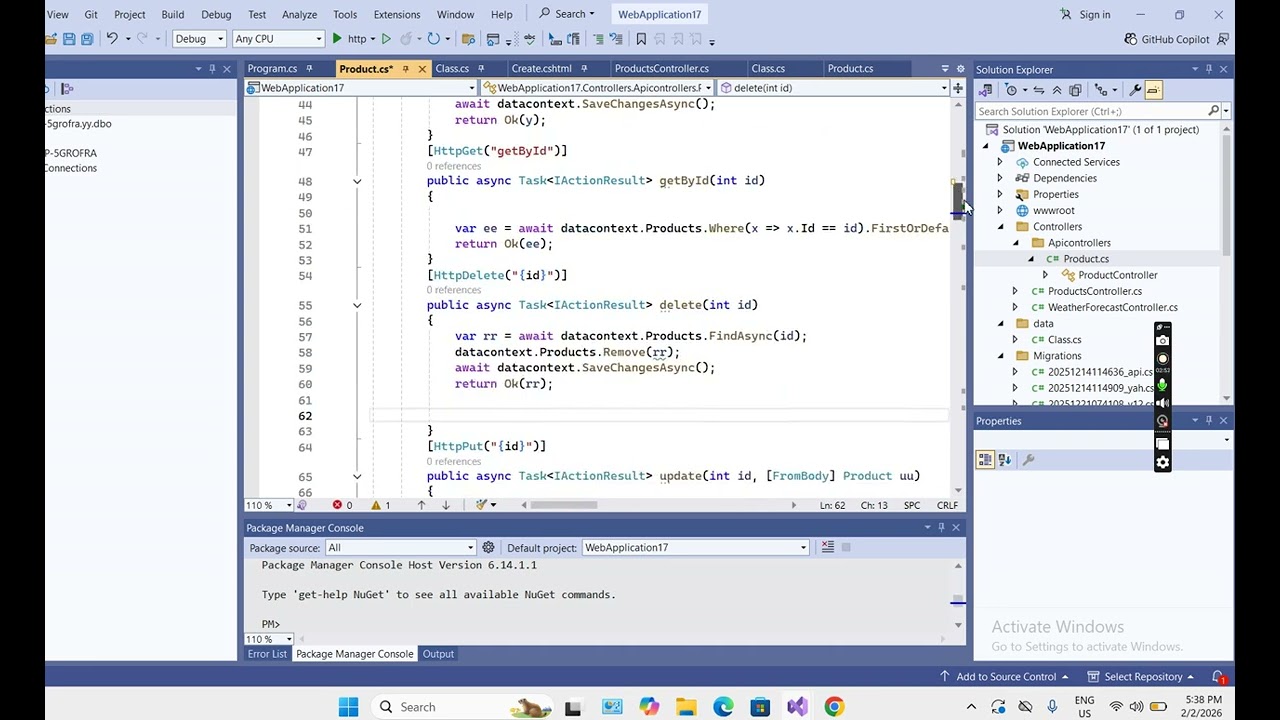Image resolution: width=1280 pixels, height=720 pixels.
Task: Click the editor horizontal scrollbar thumb
Action: (564, 505)
